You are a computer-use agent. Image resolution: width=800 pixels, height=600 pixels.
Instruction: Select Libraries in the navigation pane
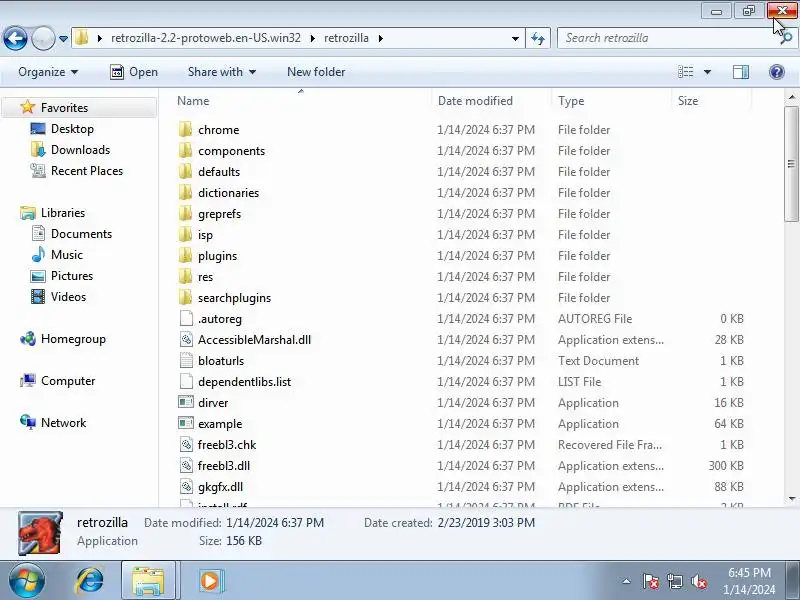pyautogui.click(x=63, y=212)
